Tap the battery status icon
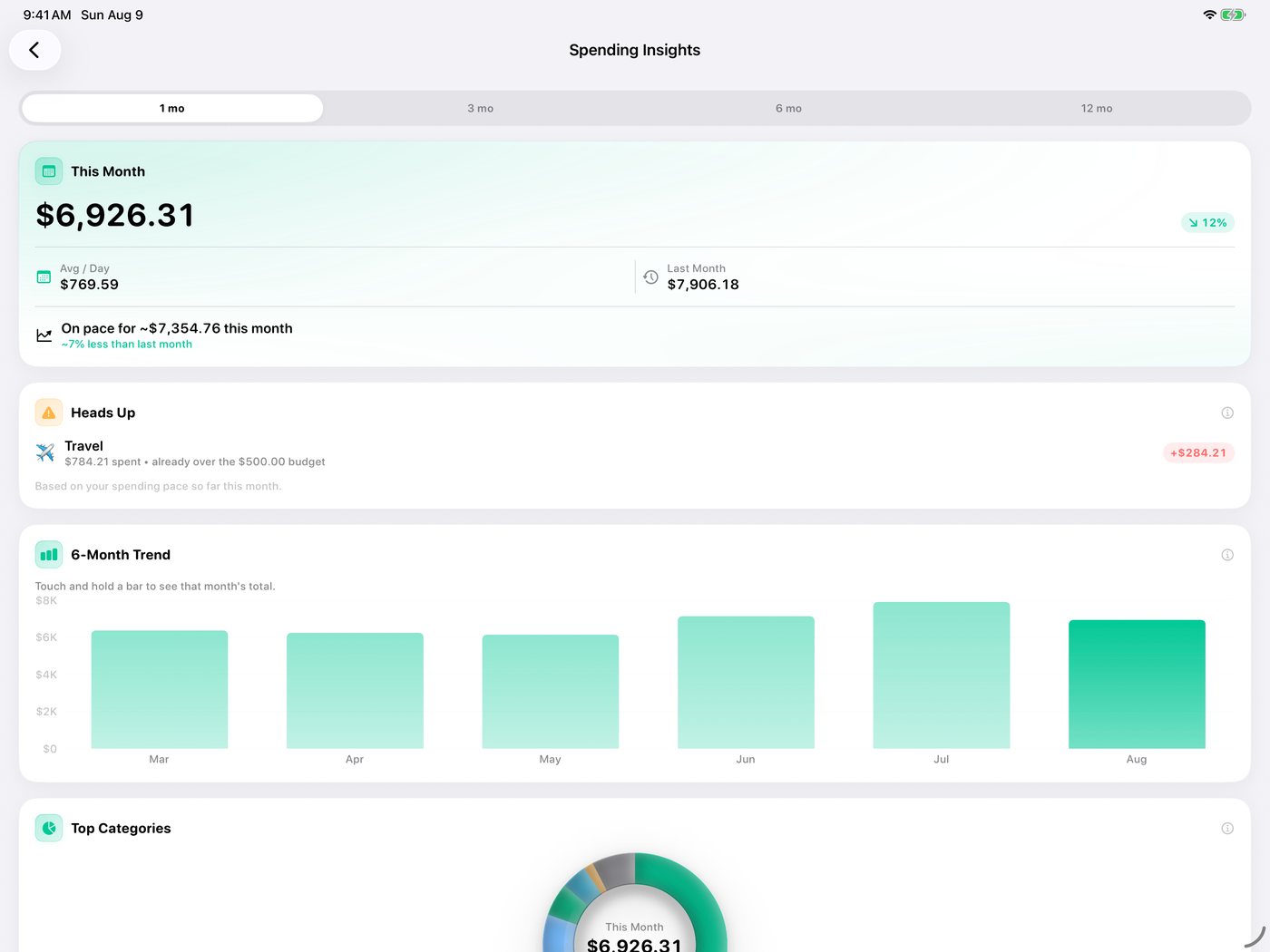The width and height of the screenshot is (1270, 952). point(1233,15)
